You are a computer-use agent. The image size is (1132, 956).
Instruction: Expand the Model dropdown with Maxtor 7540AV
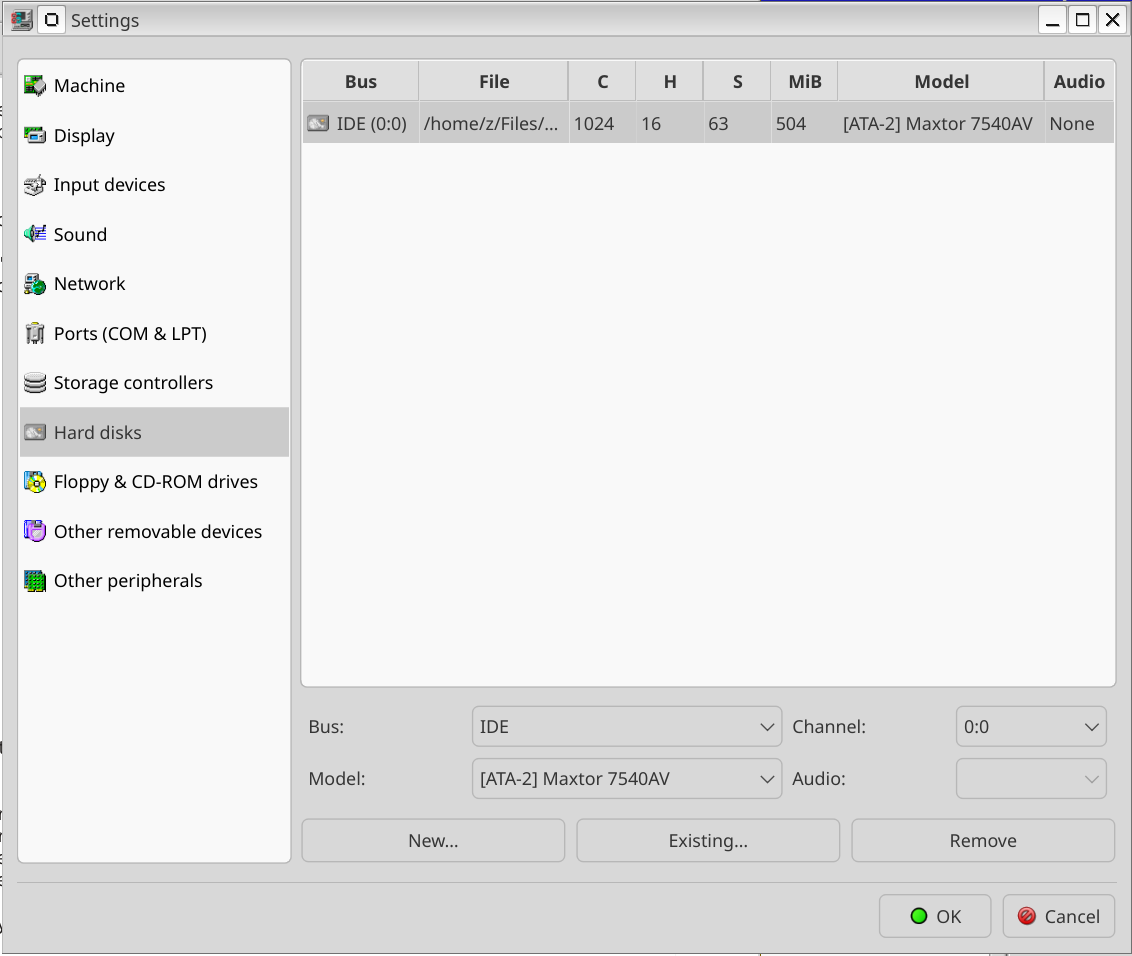point(626,779)
